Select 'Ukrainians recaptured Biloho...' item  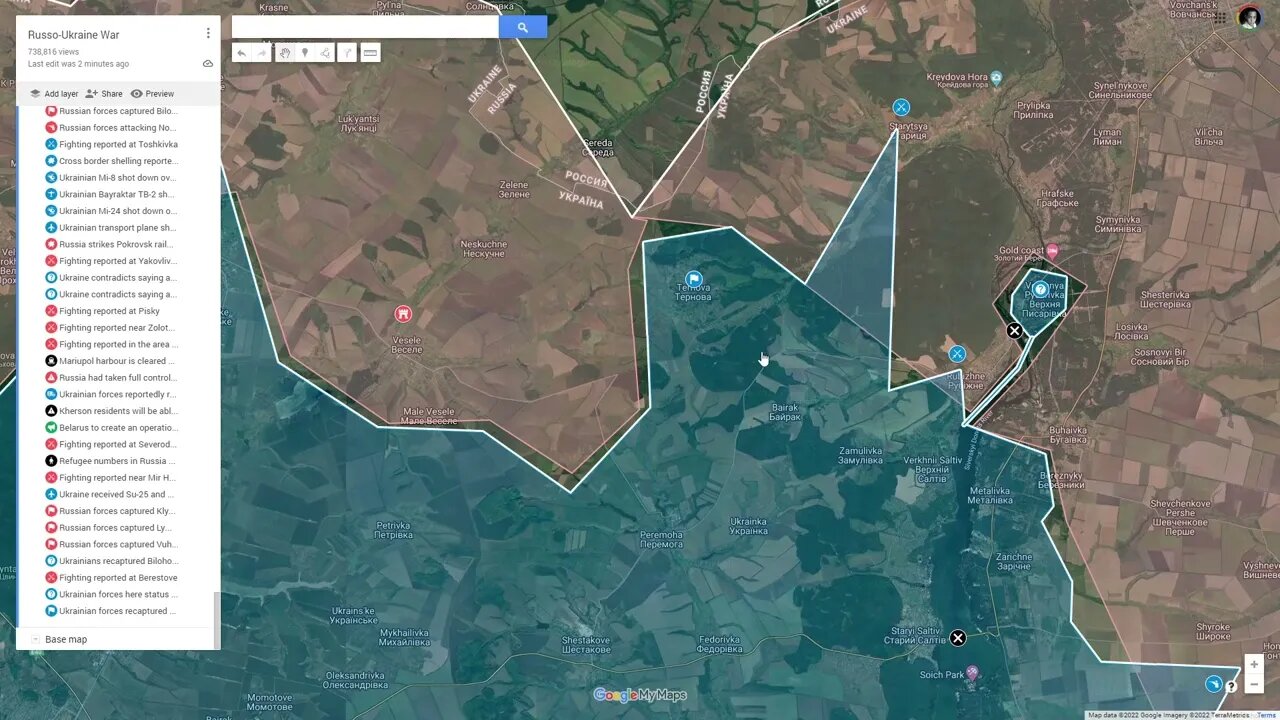[x=111, y=561]
